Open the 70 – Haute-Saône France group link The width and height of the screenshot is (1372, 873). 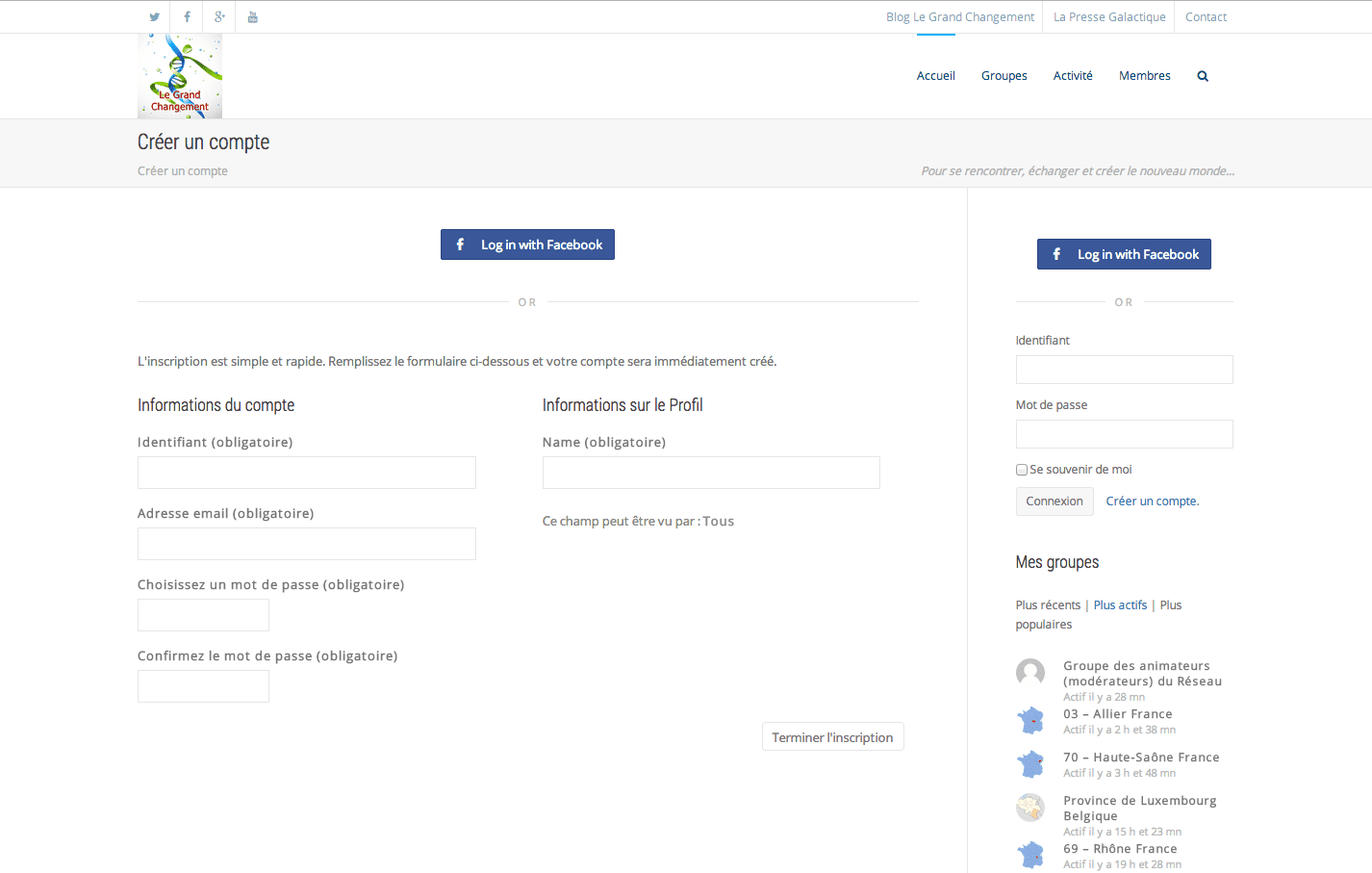(x=1141, y=757)
